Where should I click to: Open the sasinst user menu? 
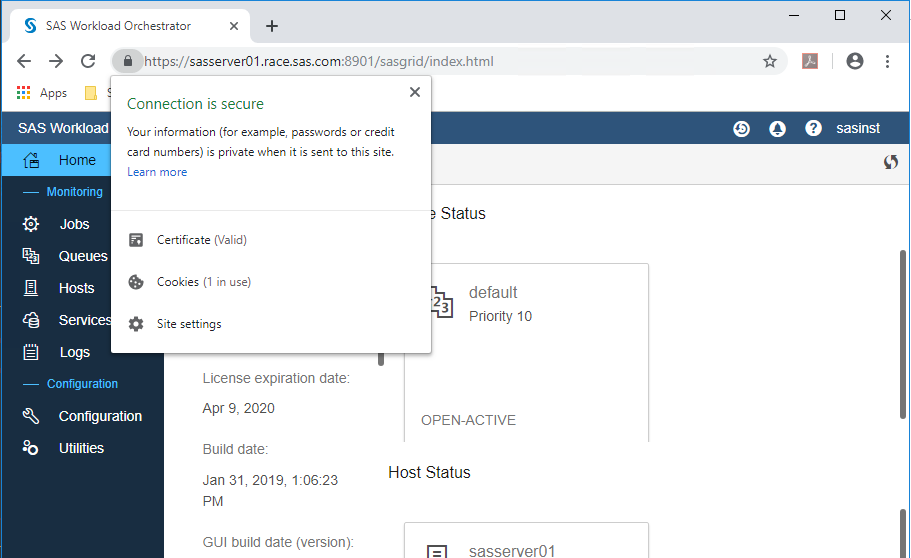point(857,129)
